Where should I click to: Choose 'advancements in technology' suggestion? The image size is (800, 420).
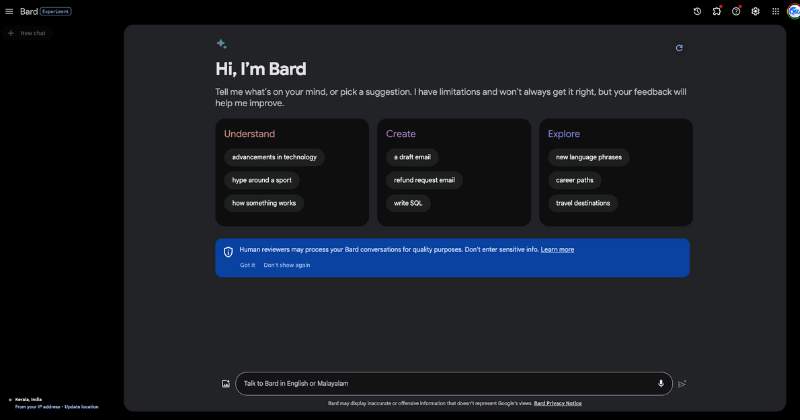(x=274, y=157)
